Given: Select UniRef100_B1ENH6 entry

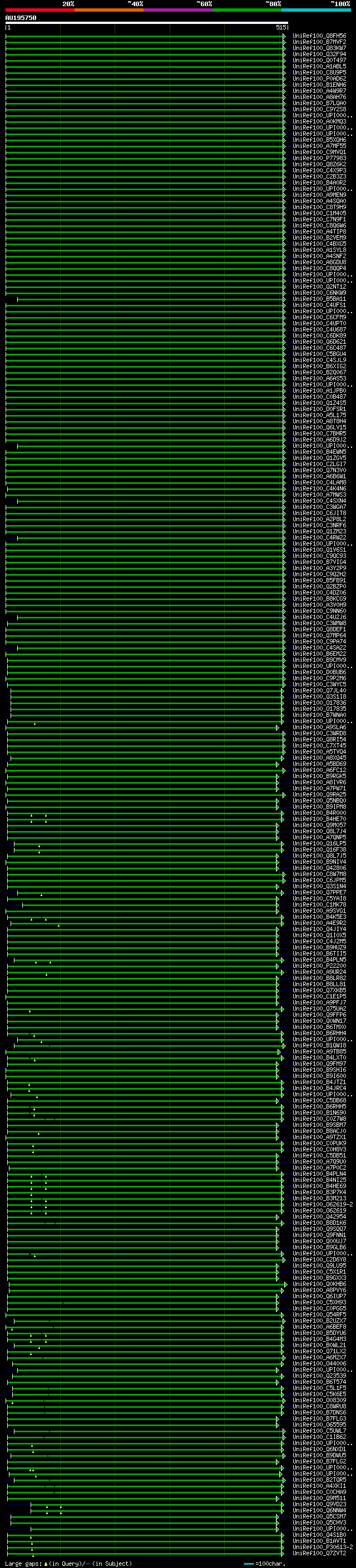Looking at the screenshot, I should pyautogui.click(x=319, y=85).
